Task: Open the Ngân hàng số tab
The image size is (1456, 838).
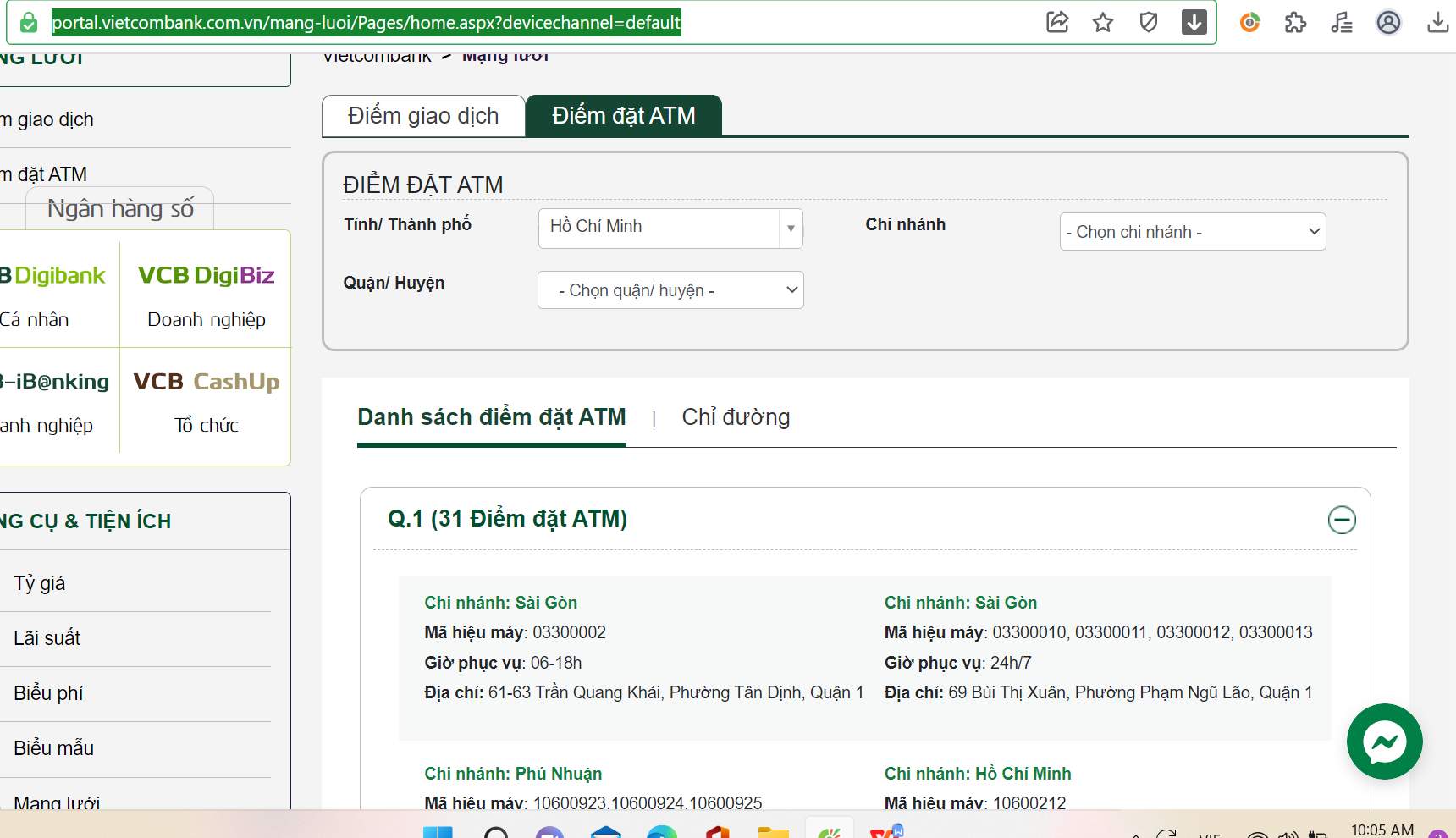Action: click(120, 208)
